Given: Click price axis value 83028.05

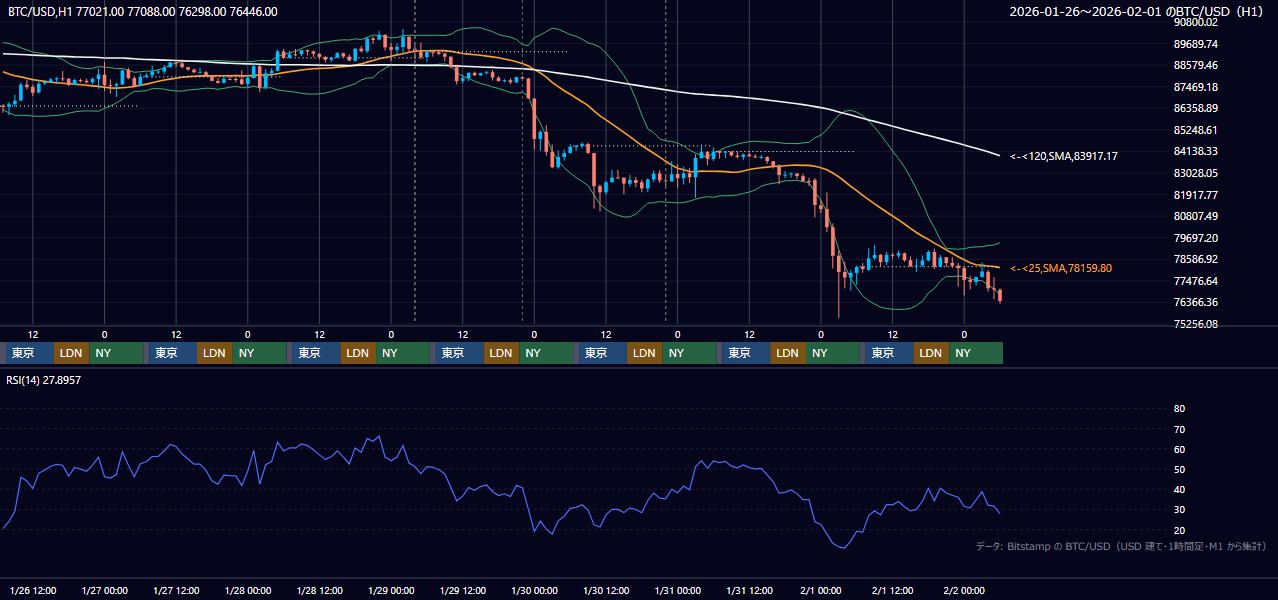Looking at the screenshot, I should [1195, 173].
